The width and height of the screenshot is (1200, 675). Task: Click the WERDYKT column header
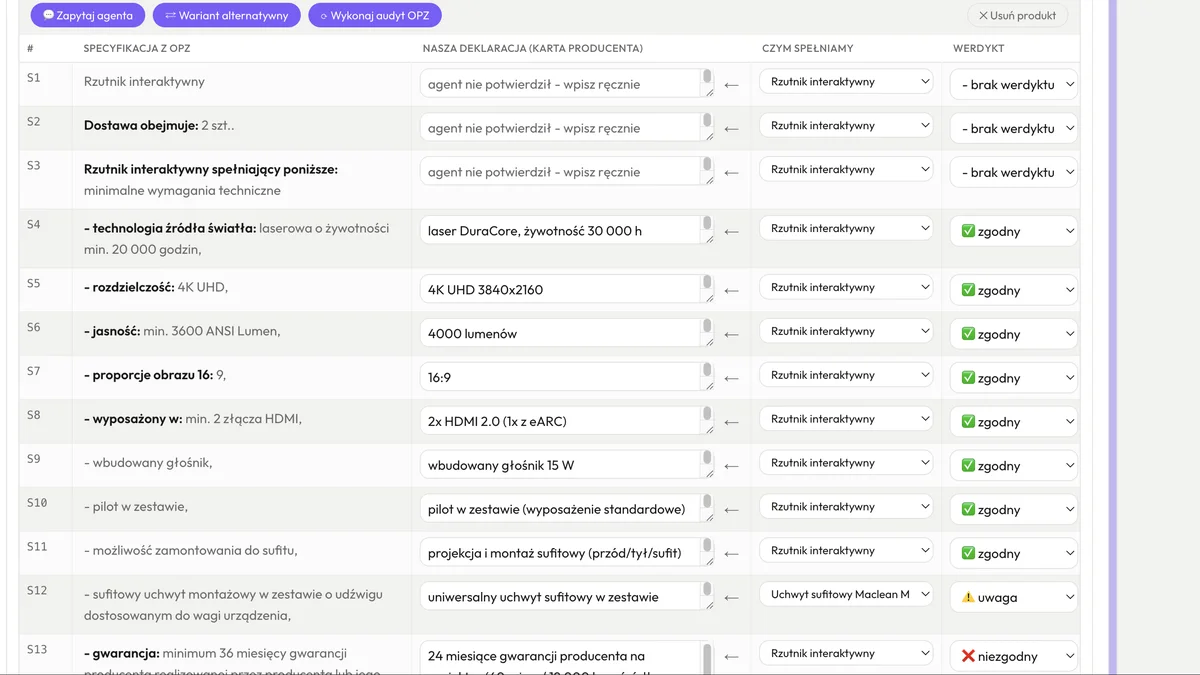[x=979, y=48]
